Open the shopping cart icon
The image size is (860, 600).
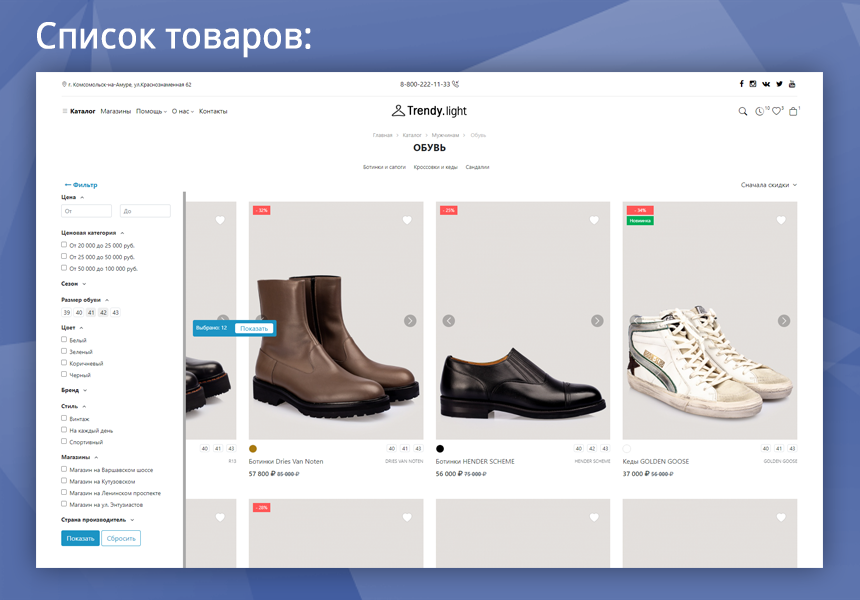794,111
